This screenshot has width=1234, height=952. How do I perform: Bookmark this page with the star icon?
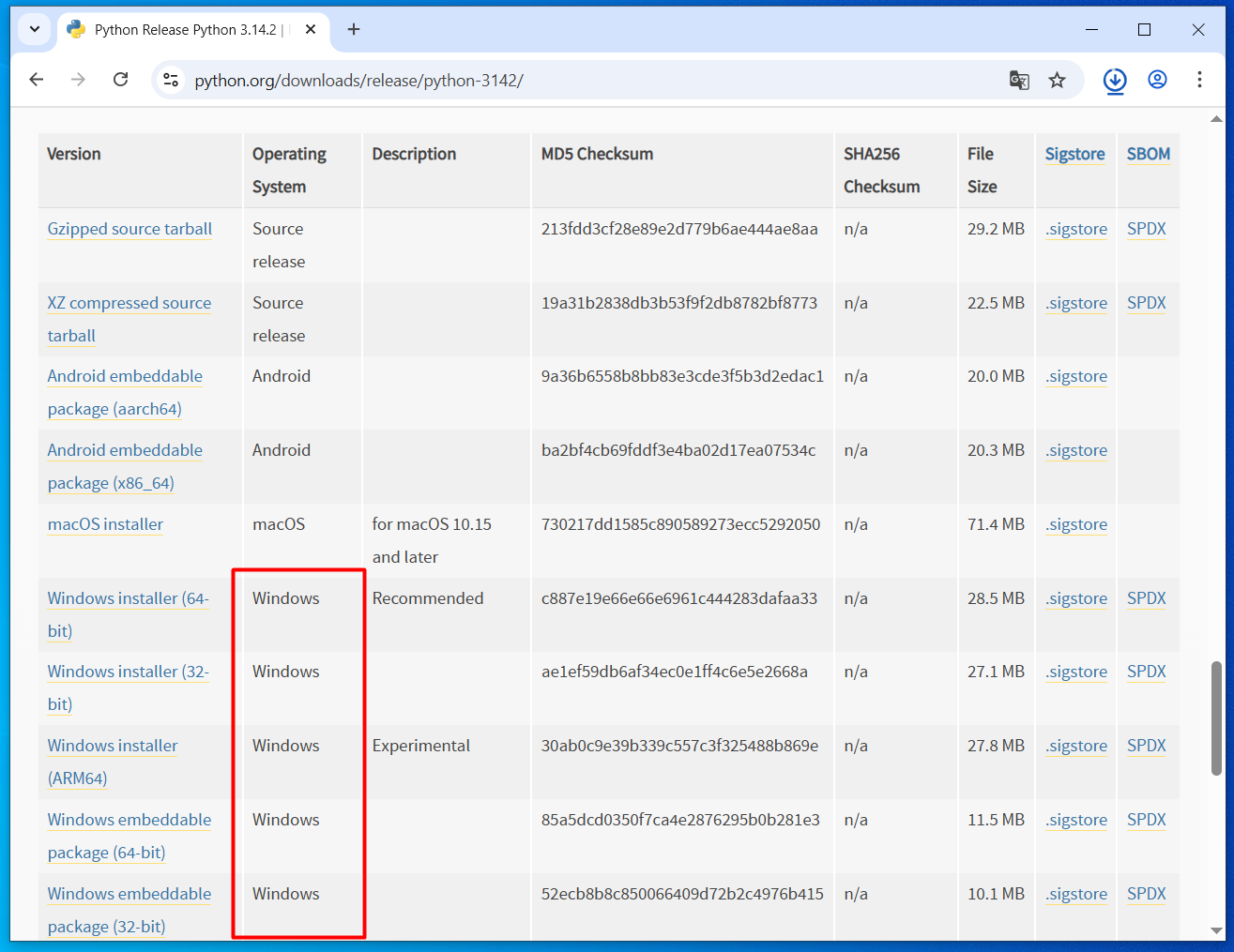point(1058,81)
